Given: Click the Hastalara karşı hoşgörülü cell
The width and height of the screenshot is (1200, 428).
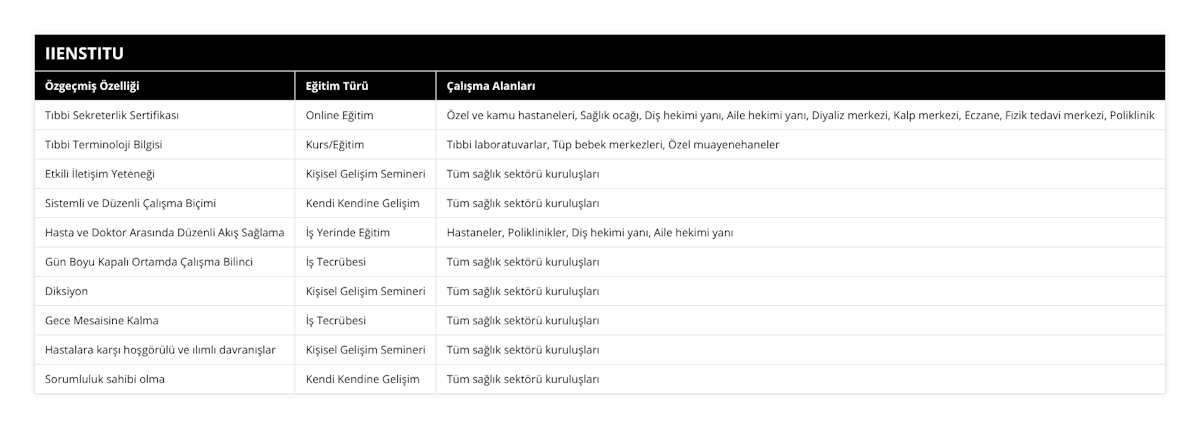Looking at the screenshot, I should pos(161,350).
